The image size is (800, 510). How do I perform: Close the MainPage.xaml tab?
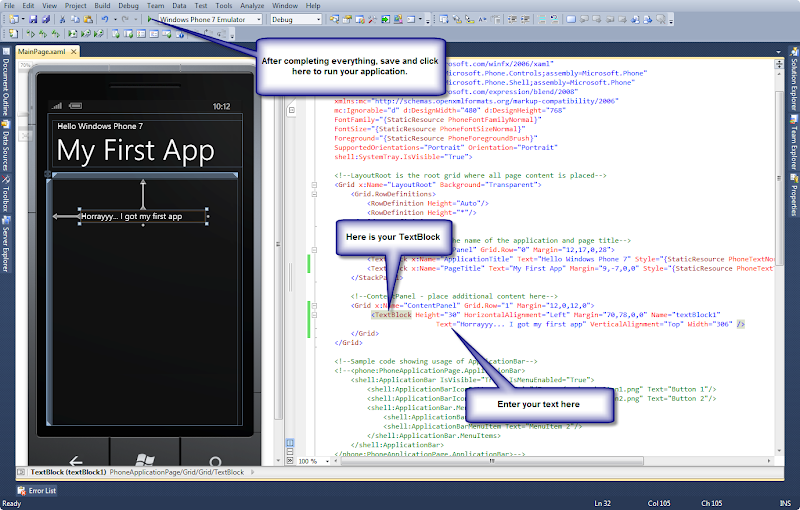(x=71, y=52)
